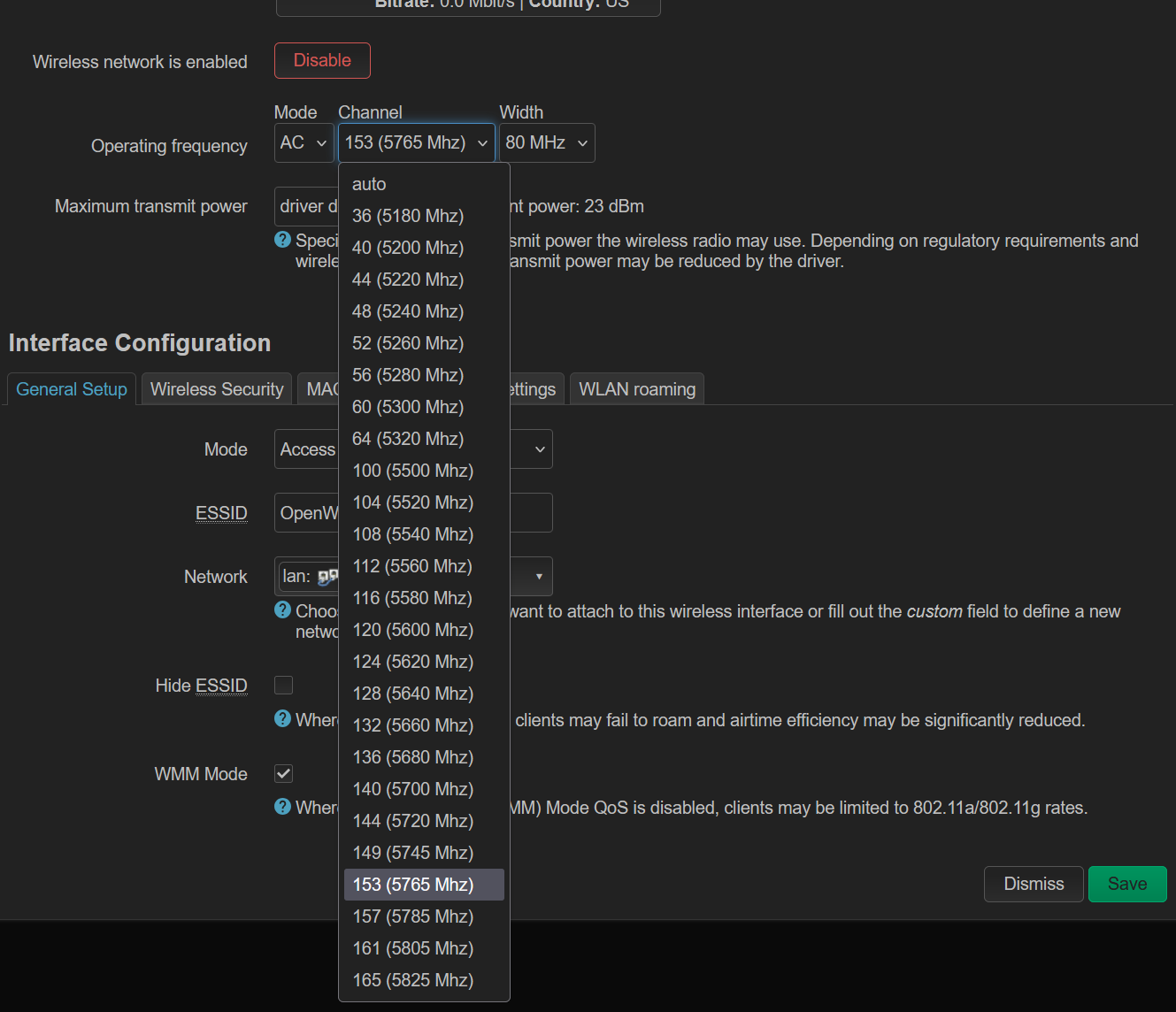1176x1012 pixels.
Task: Select channel 124 (5620 Mhz)
Action: click(x=424, y=662)
